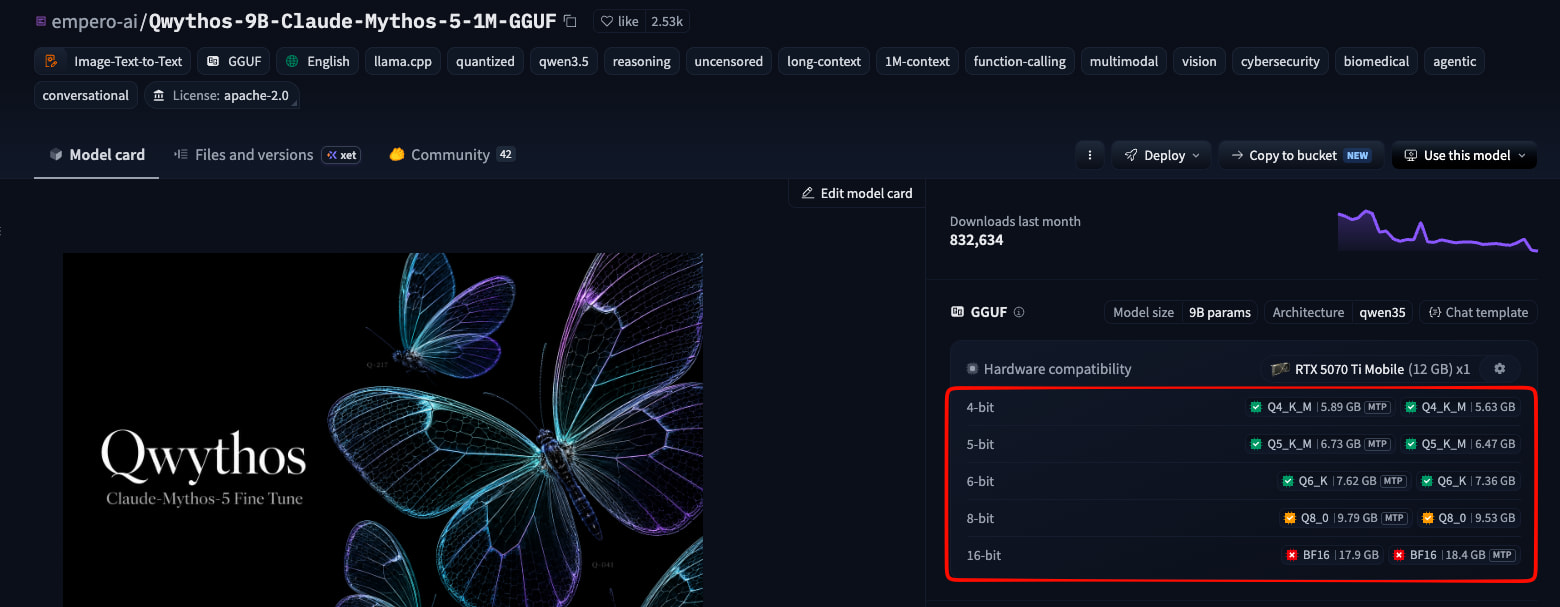Click the 832,634 downloads figure
Screen dimensions: 1560x607
click(976, 240)
